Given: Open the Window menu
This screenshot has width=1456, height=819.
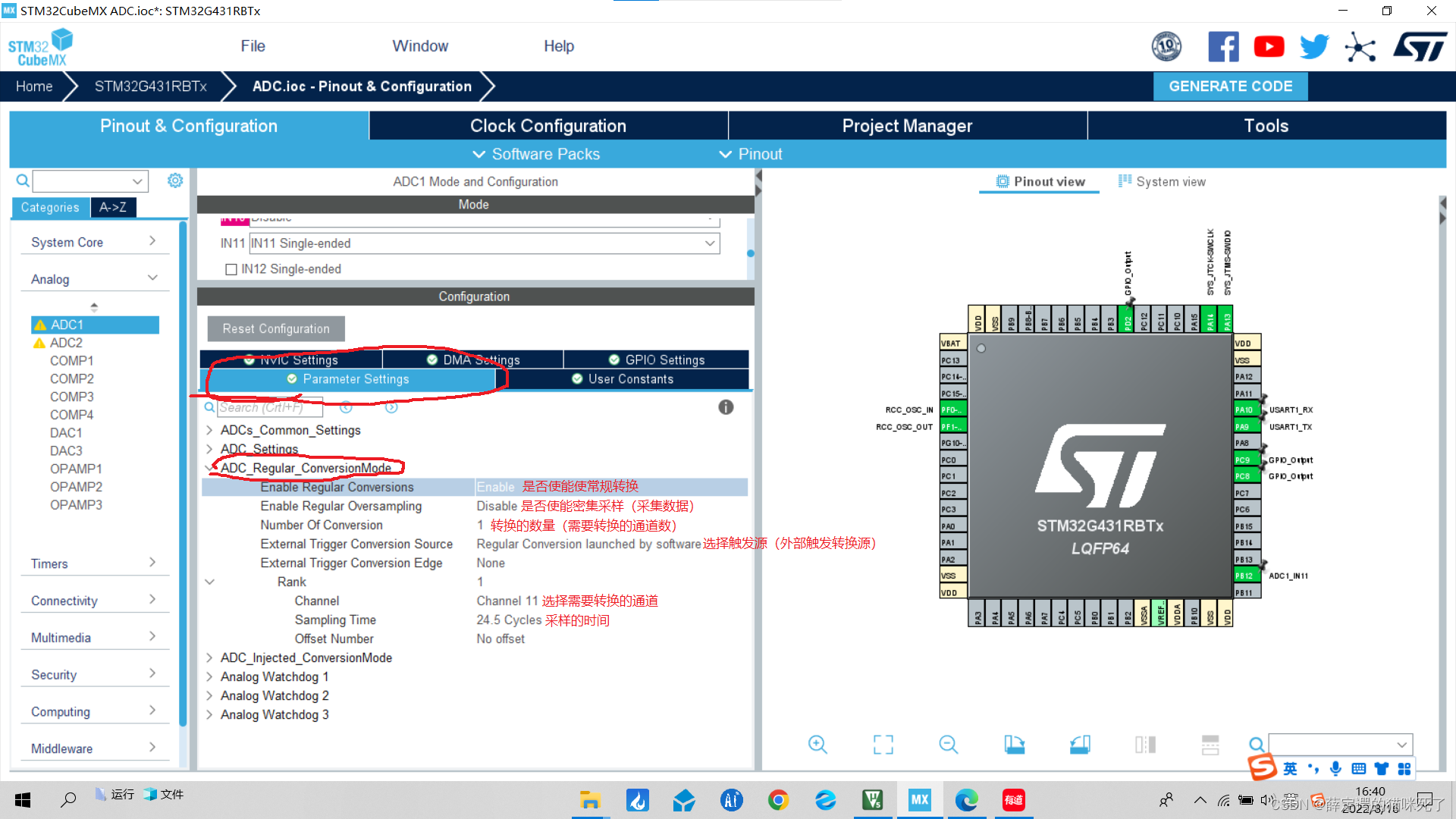Looking at the screenshot, I should coord(420,45).
